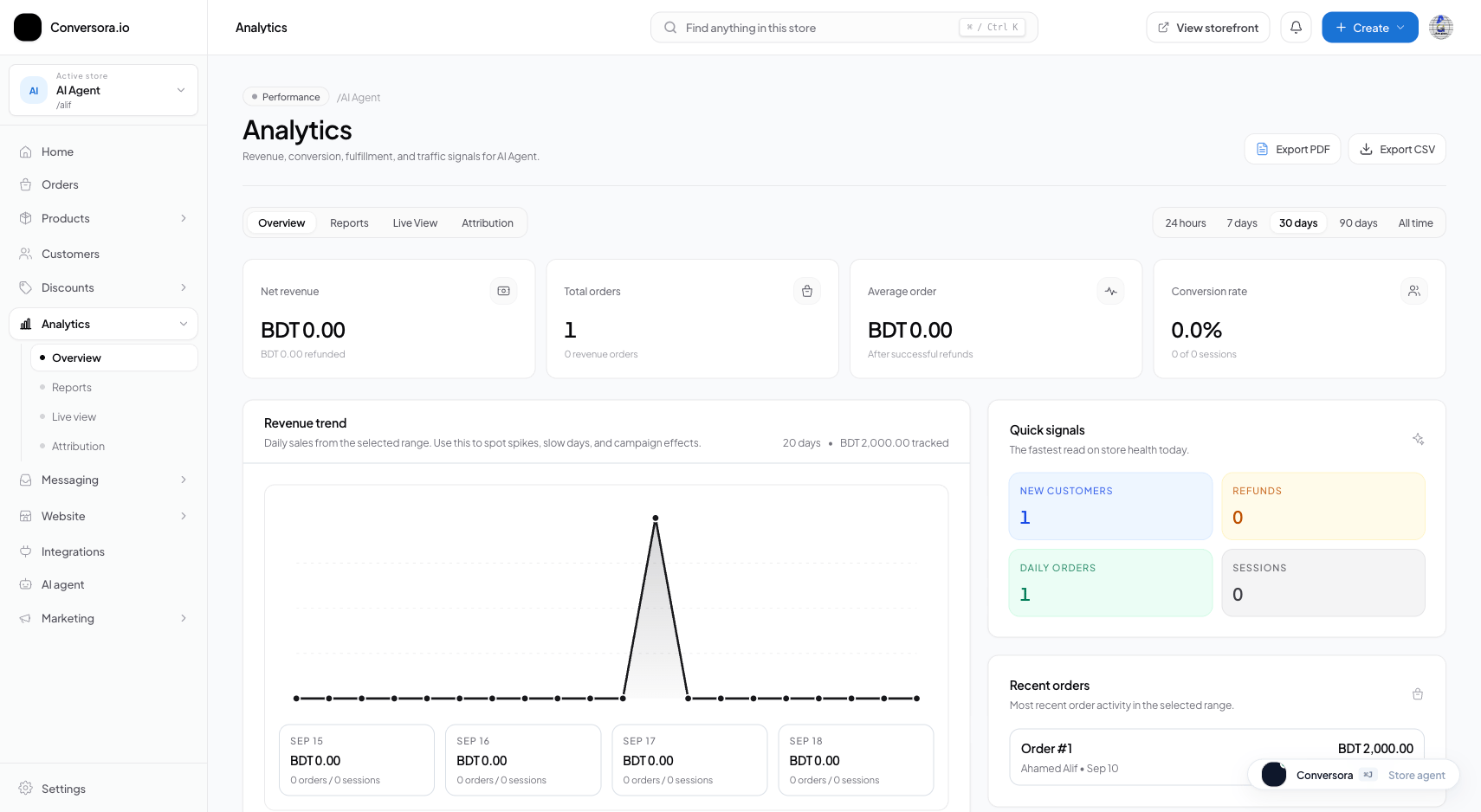
Task: Click the Conversora.io logo icon
Action: tap(28, 28)
